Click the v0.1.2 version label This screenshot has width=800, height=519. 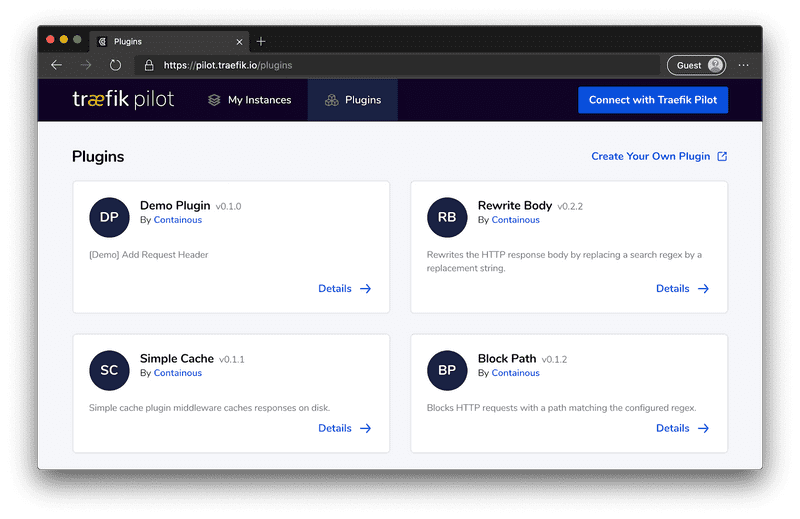pos(554,359)
